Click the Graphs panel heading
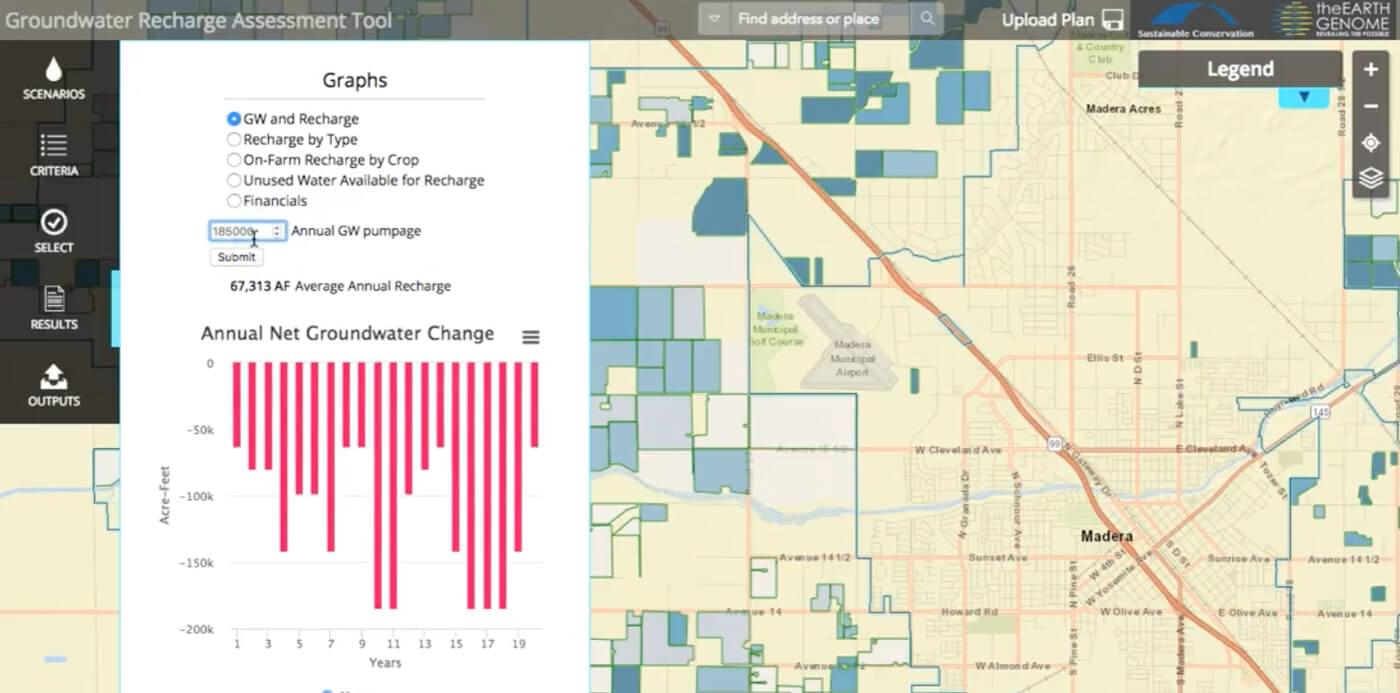 tap(354, 81)
